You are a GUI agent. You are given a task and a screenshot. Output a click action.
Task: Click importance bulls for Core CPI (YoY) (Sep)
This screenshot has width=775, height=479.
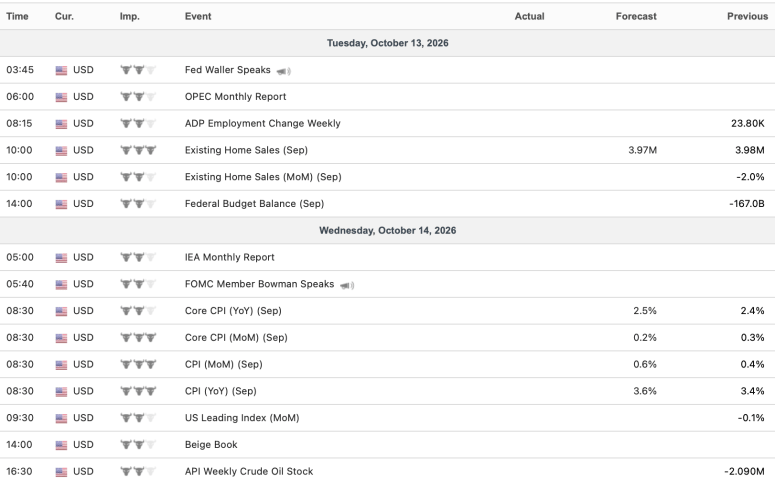point(138,311)
